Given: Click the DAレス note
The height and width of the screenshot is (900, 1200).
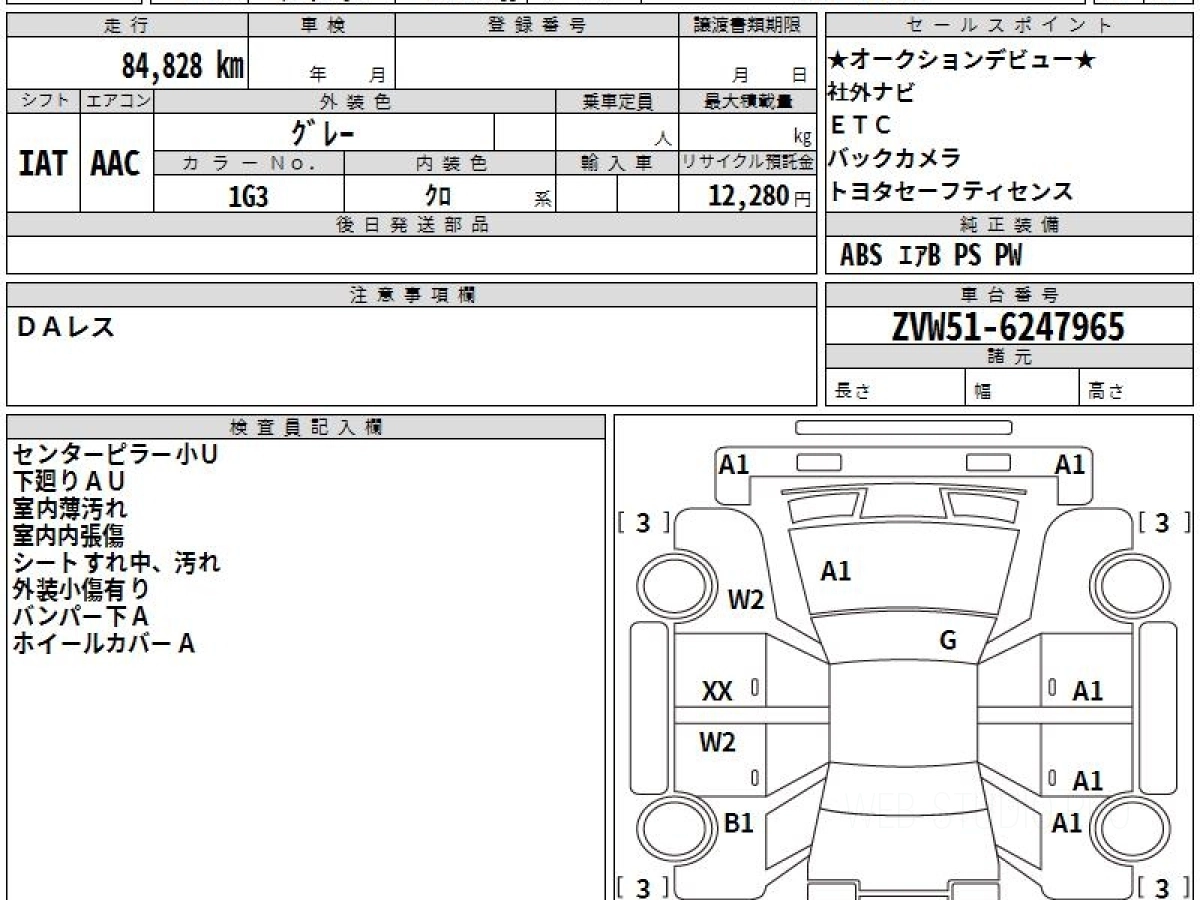Looking at the screenshot, I should 66,326.
